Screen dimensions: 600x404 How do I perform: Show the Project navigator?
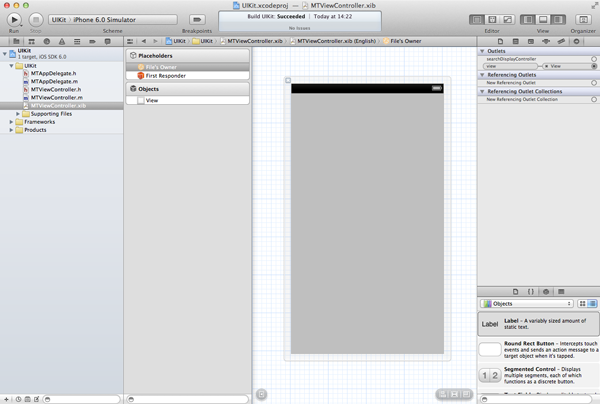coord(16,41)
